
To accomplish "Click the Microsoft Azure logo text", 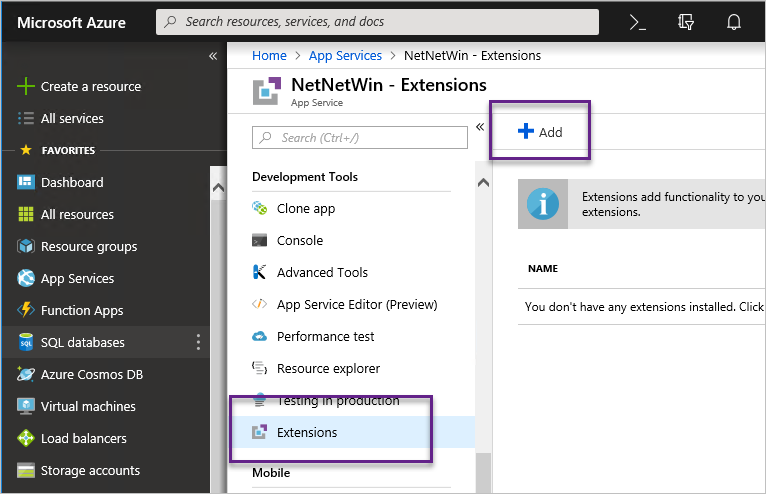I will click(71, 22).
